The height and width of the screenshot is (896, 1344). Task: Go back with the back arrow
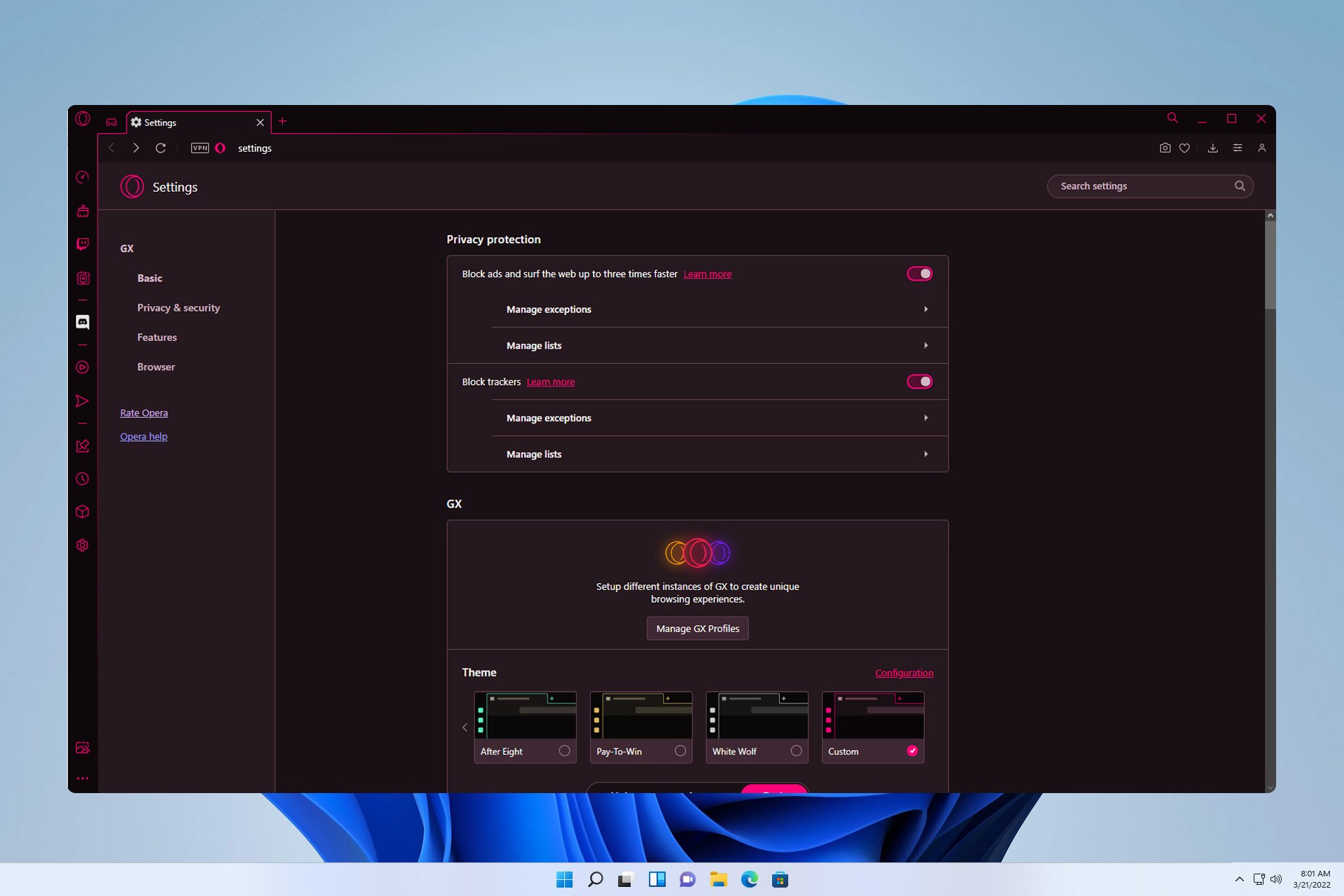[111, 148]
